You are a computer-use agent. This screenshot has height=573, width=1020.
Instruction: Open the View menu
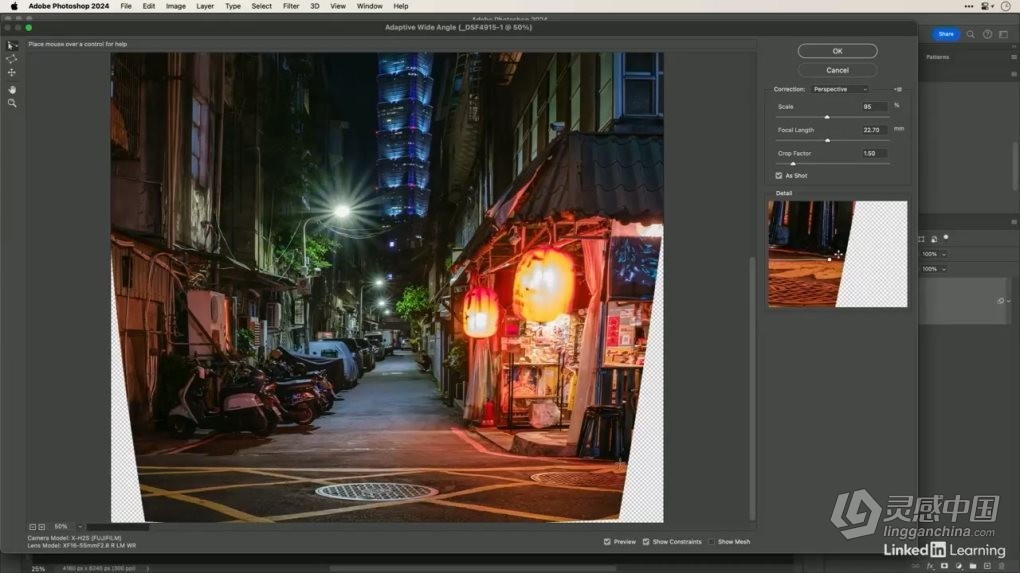[338, 6]
